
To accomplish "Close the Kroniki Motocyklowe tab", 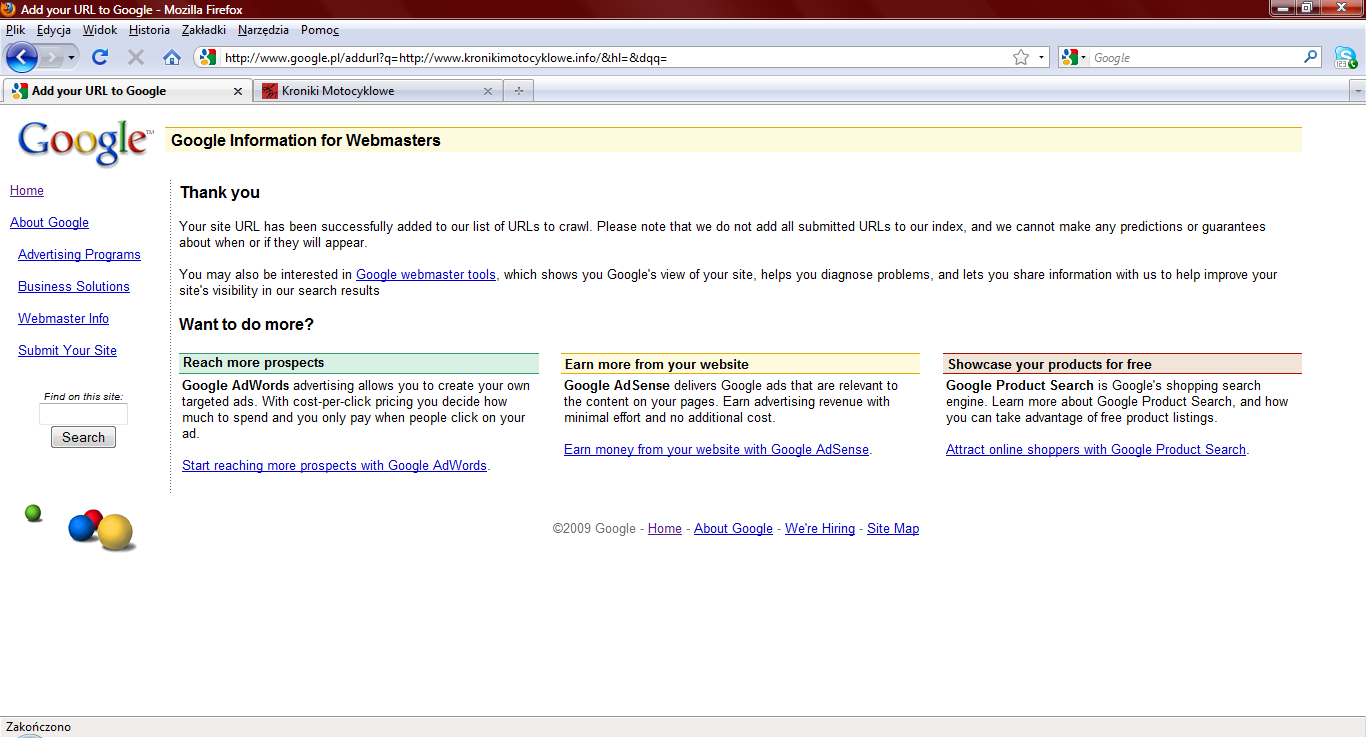I will coord(488,91).
